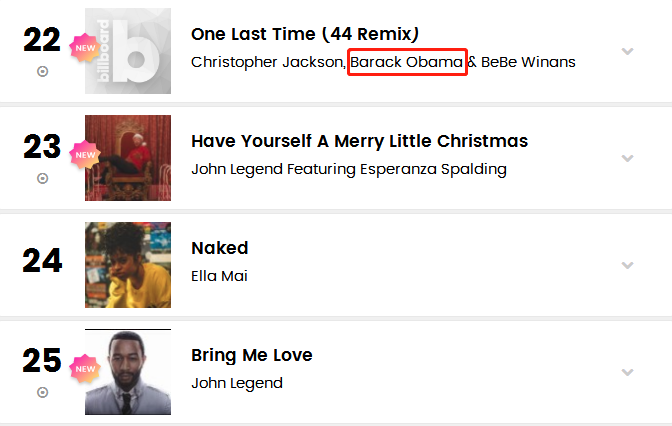Click the NEW badge on rank 22
Screen dimensions: 672x426
point(86,47)
